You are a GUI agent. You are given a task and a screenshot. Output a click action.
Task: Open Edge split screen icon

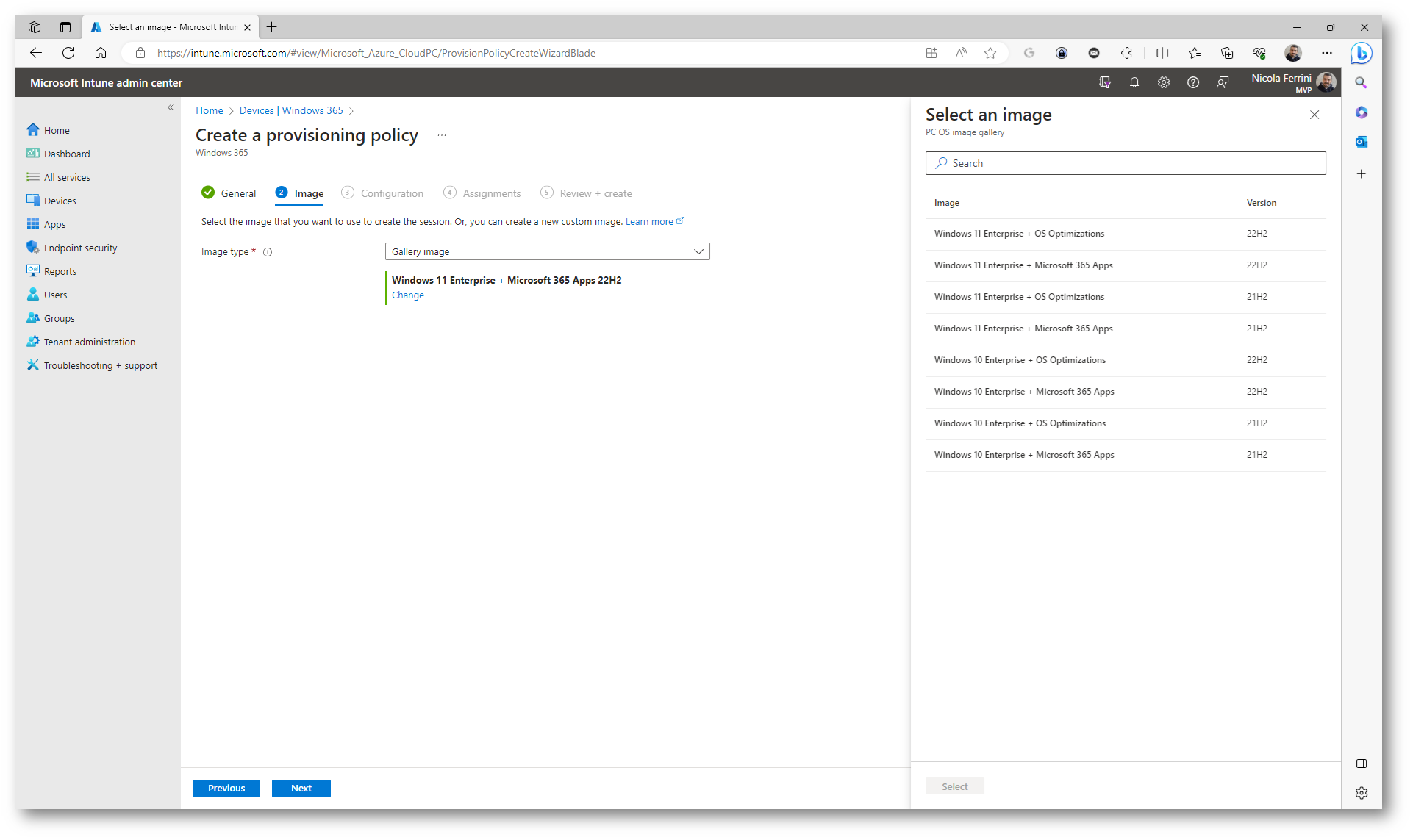point(1162,53)
